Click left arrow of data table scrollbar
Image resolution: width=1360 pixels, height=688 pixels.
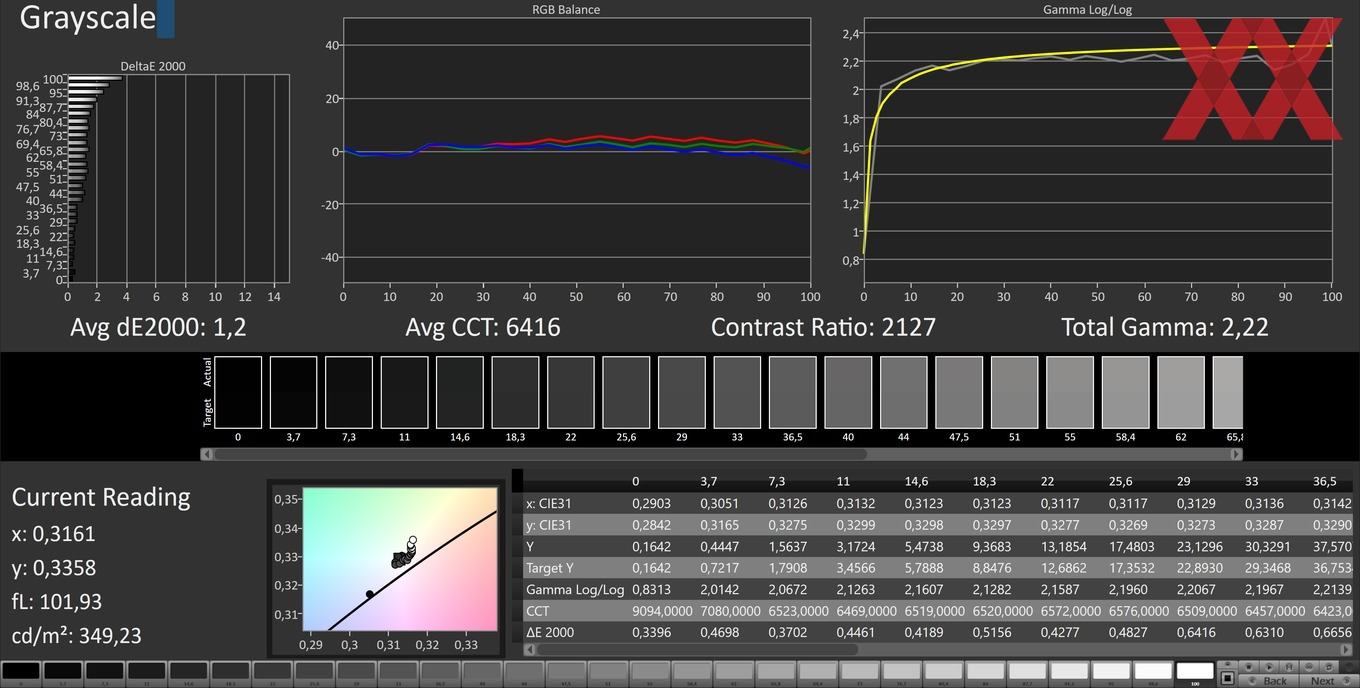530,649
